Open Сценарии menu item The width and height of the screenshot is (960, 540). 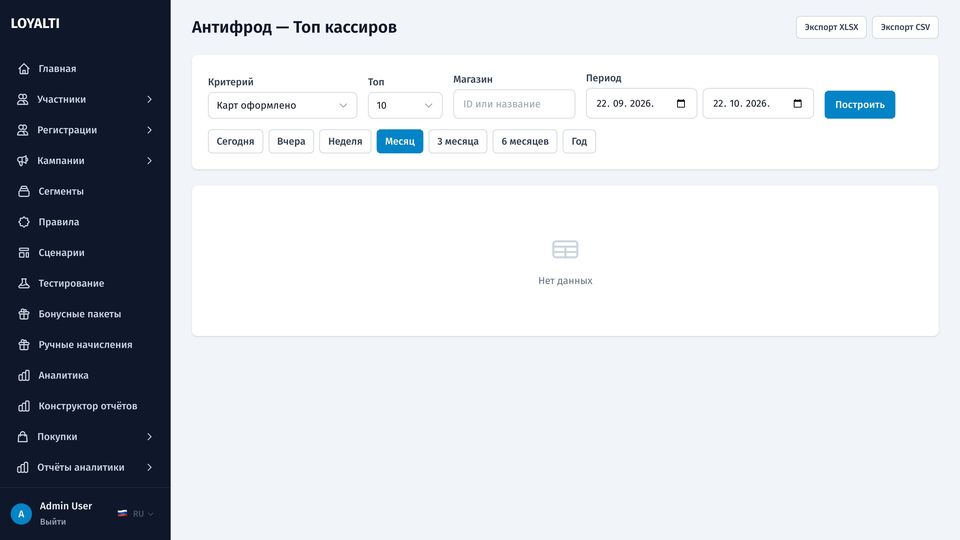click(85, 252)
